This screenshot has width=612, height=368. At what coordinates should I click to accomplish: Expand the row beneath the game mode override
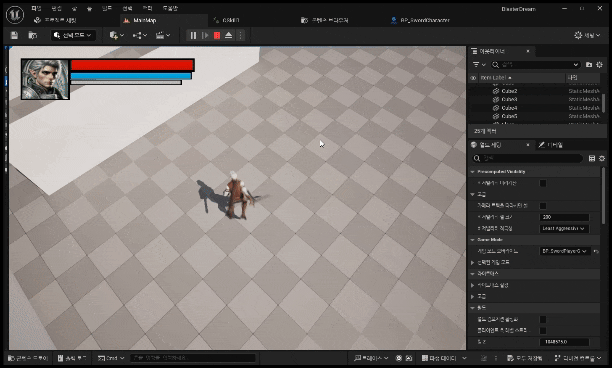[472, 262]
